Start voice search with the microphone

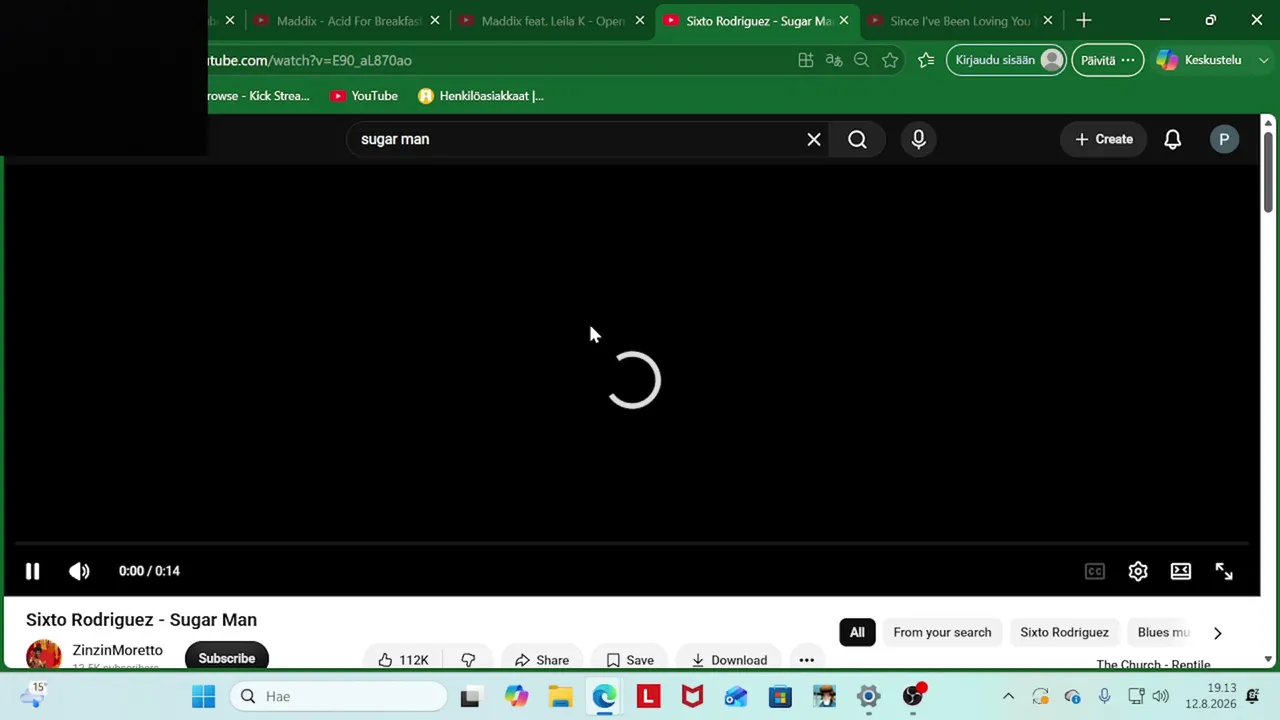pyautogui.click(x=918, y=139)
